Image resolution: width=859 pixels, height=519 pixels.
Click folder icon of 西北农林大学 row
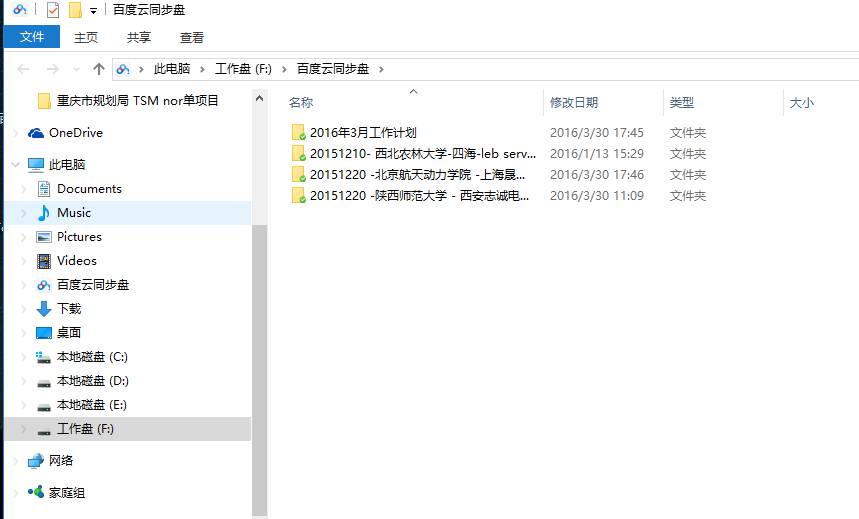[299, 153]
